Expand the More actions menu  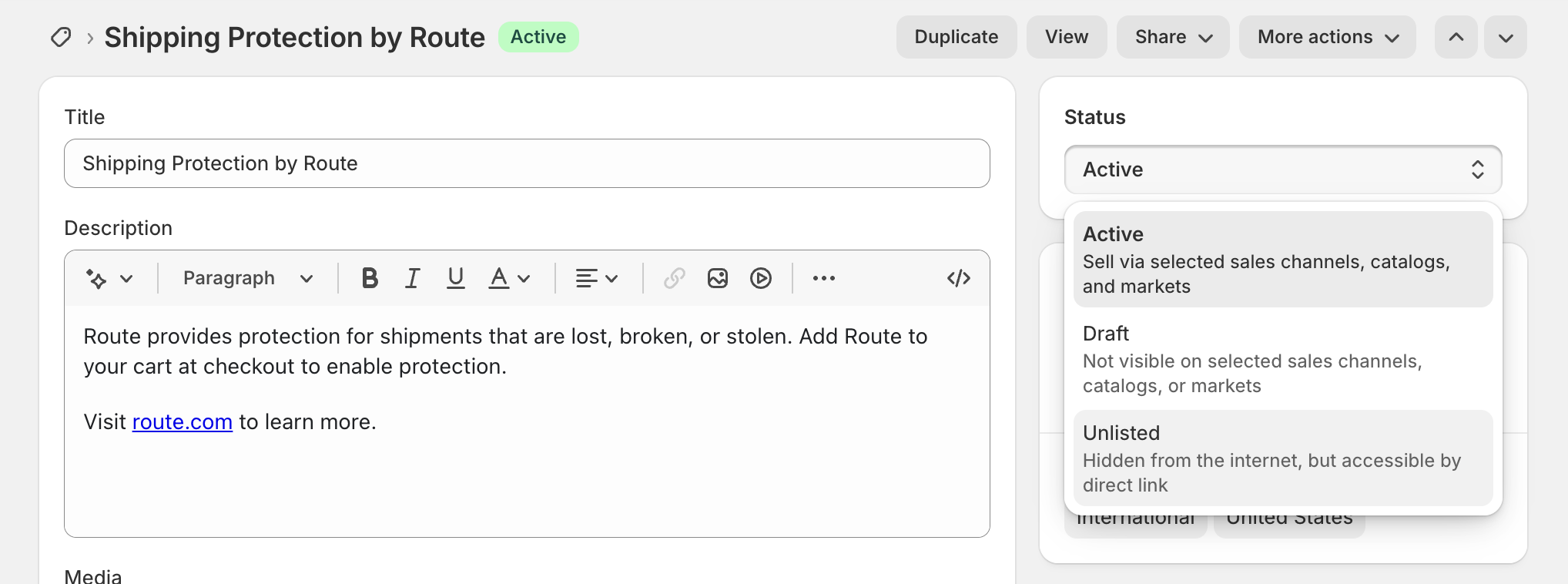coord(1327,37)
